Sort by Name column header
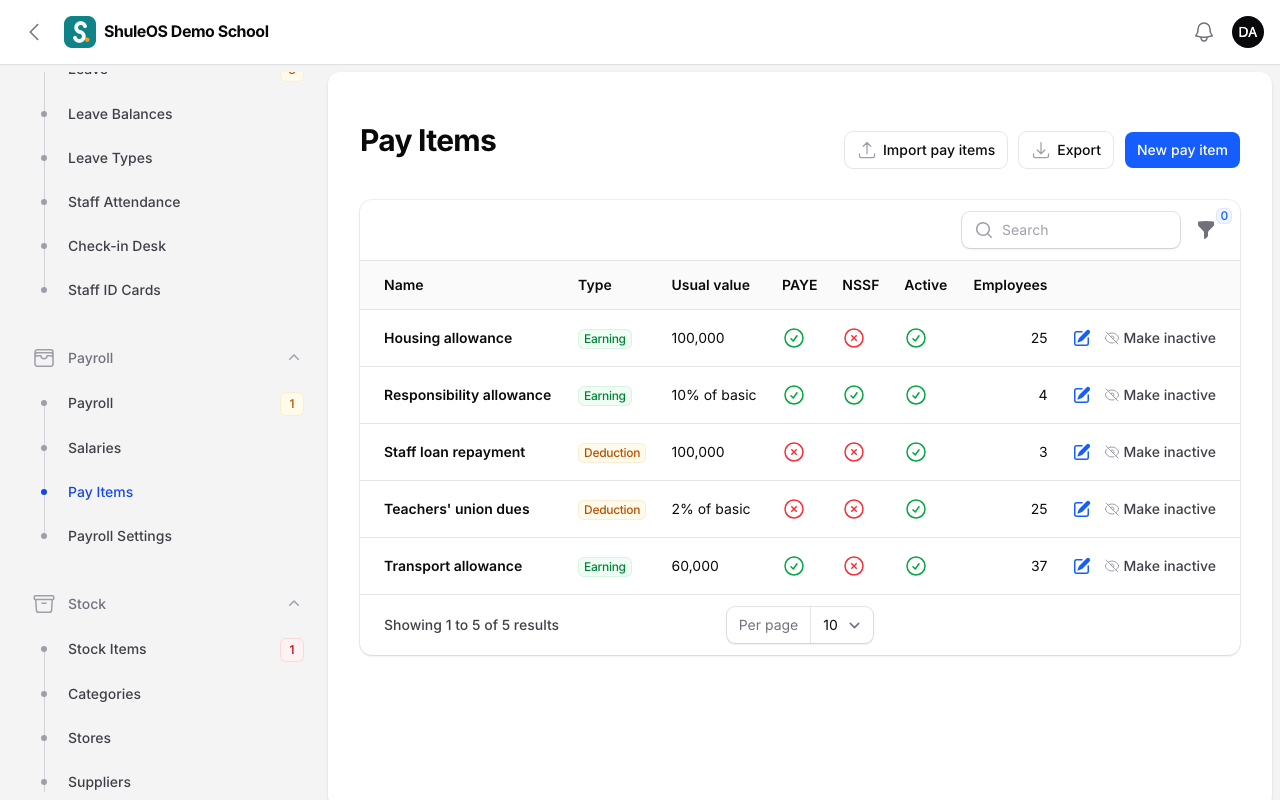The image size is (1280, 800). tap(404, 285)
